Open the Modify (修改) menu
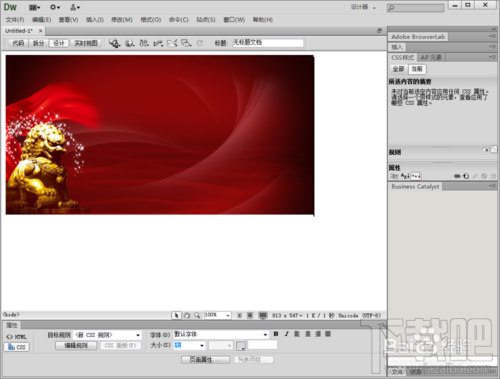The image size is (500, 379). (122, 20)
